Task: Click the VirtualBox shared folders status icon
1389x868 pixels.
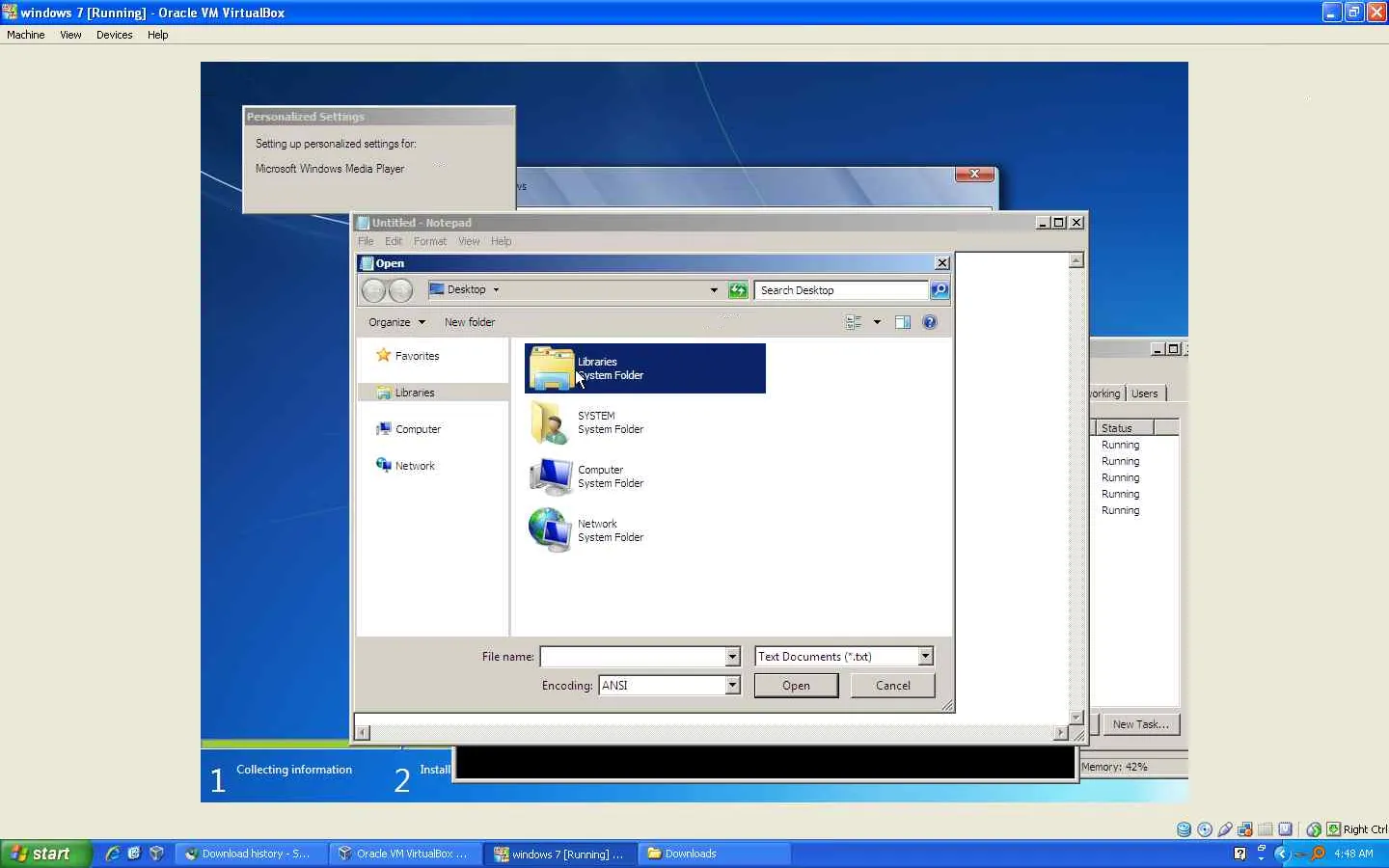Action: tap(1266, 829)
